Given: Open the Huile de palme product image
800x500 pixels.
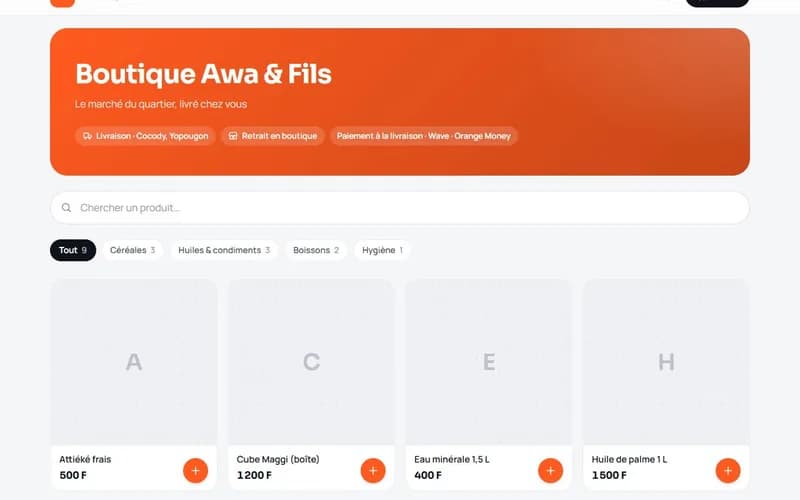Looking at the screenshot, I should [x=666, y=362].
